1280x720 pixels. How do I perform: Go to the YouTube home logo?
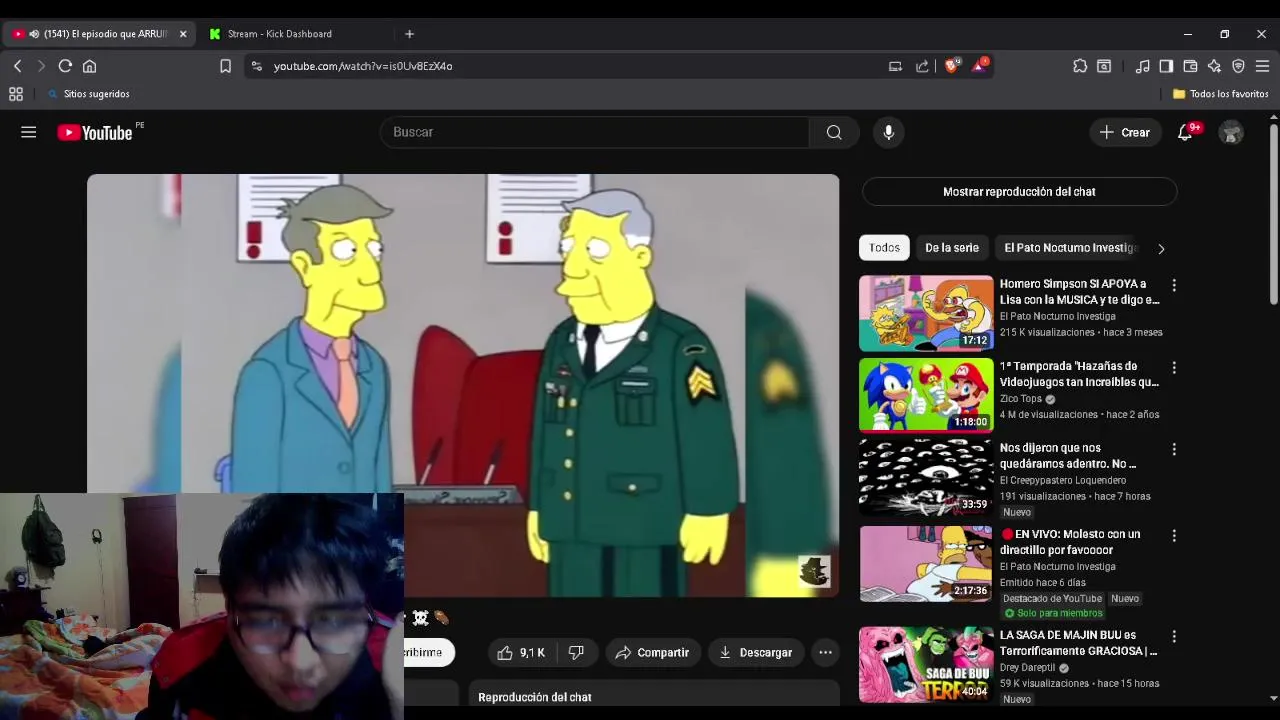pyautogui.click(x=95, y=132)
